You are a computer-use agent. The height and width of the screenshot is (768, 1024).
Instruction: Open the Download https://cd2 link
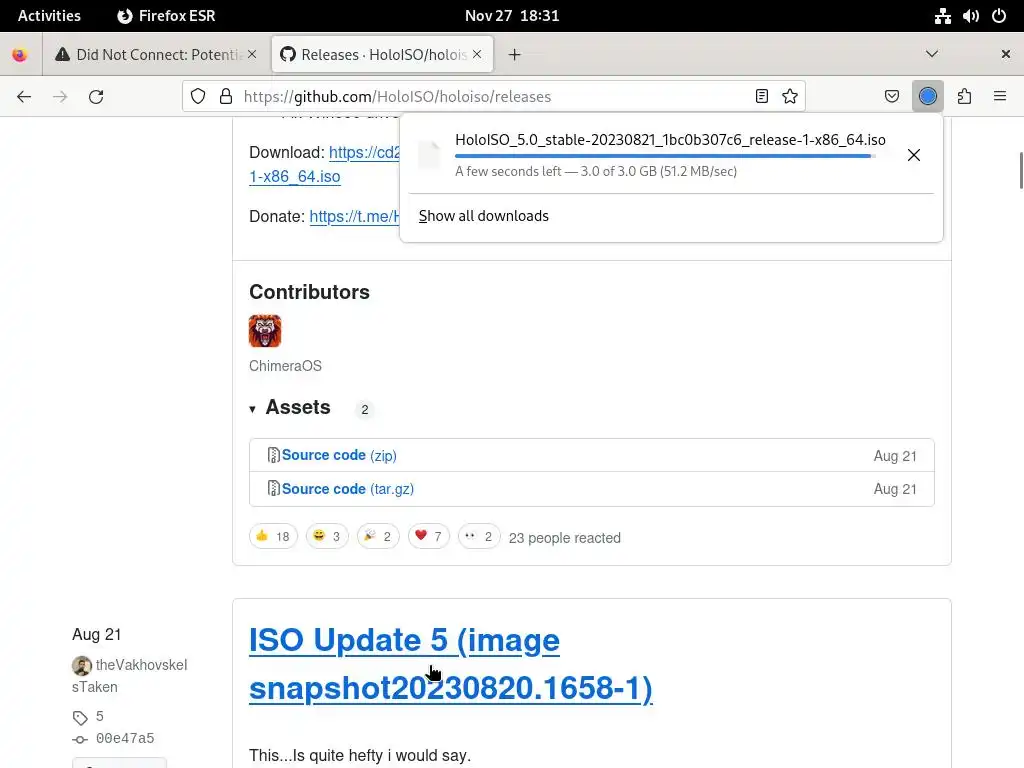364,152
